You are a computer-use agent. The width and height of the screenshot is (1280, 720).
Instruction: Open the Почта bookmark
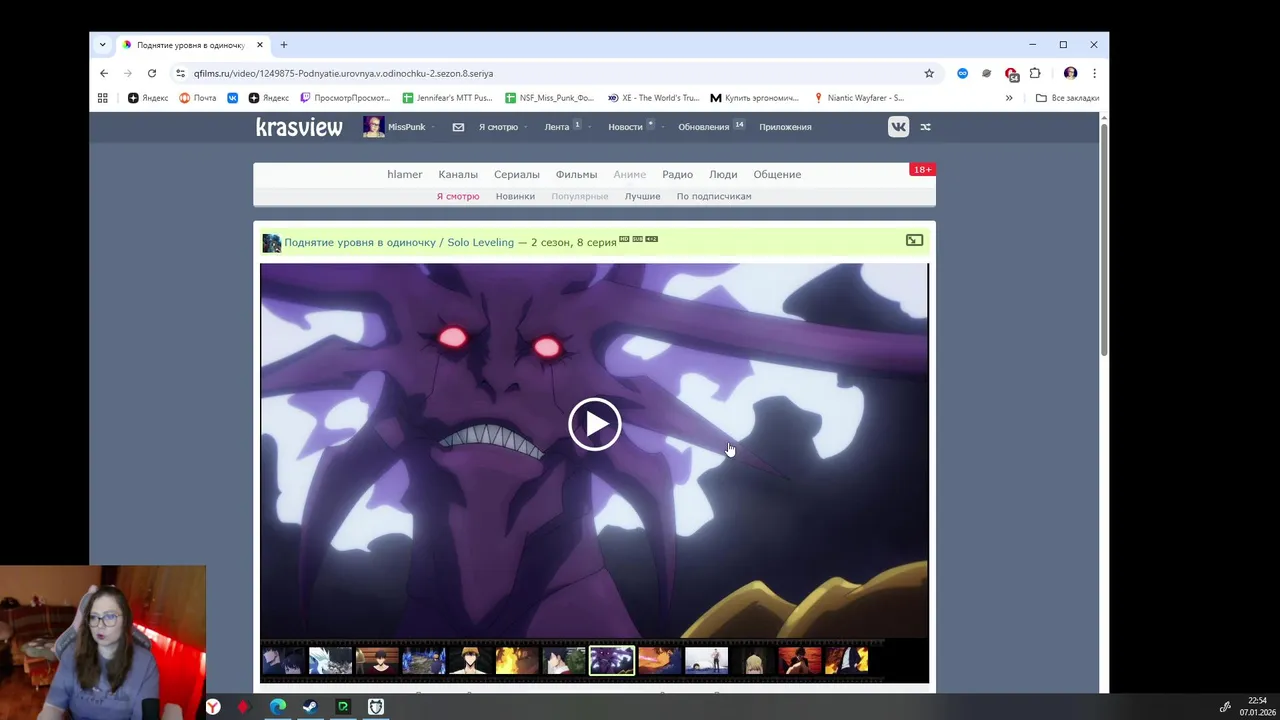(198, 98)
